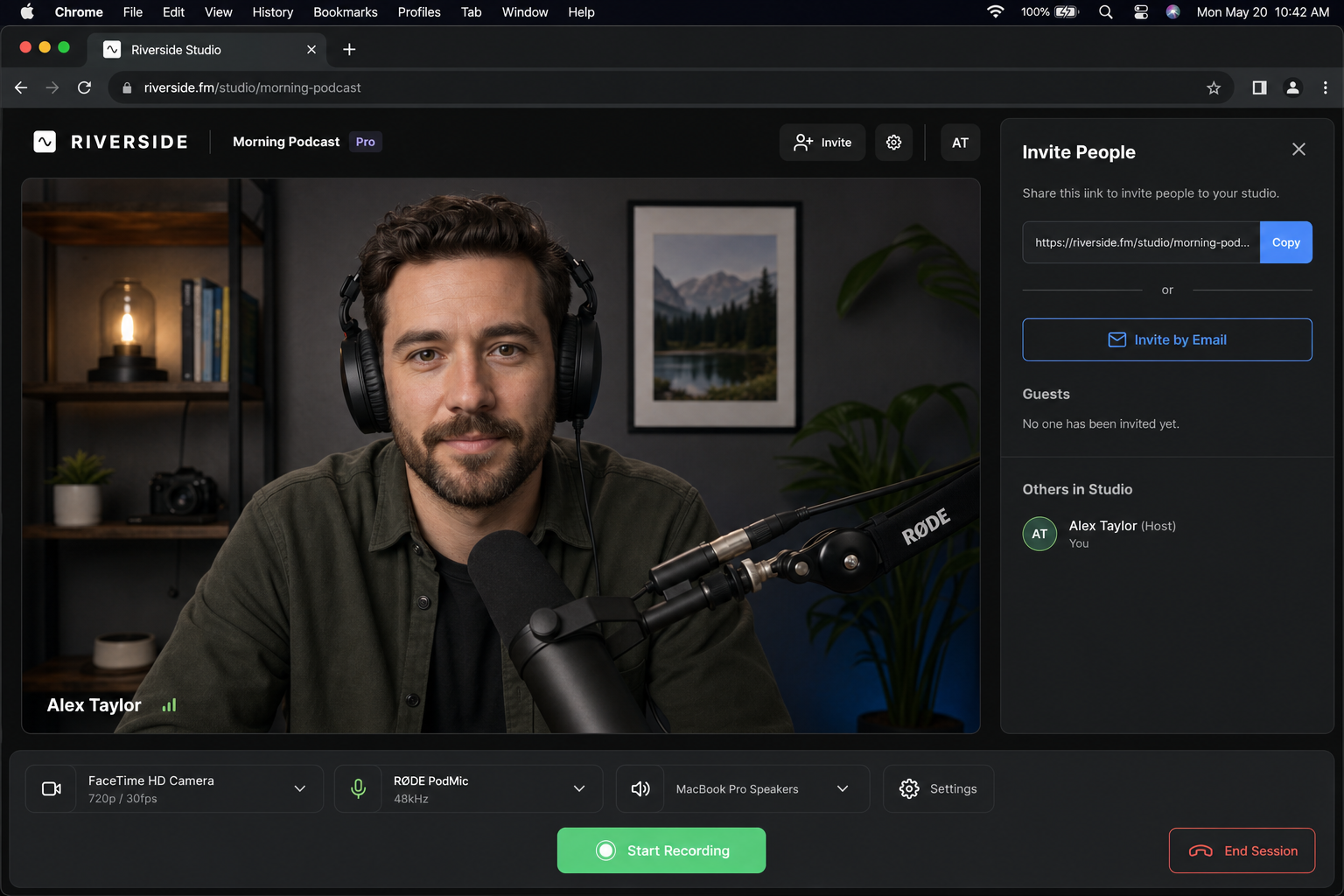Bookmark this page with star icon
This screenshot has width=1344, height=896.
click(1214, 87)
